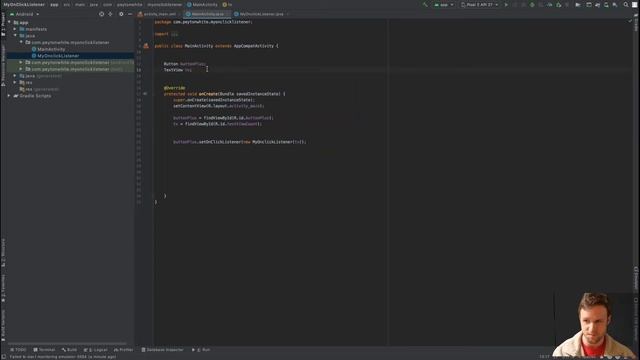This screenshot has width=640, height=360.
Task: Open the Build tool window
Action: coord(69,350)
